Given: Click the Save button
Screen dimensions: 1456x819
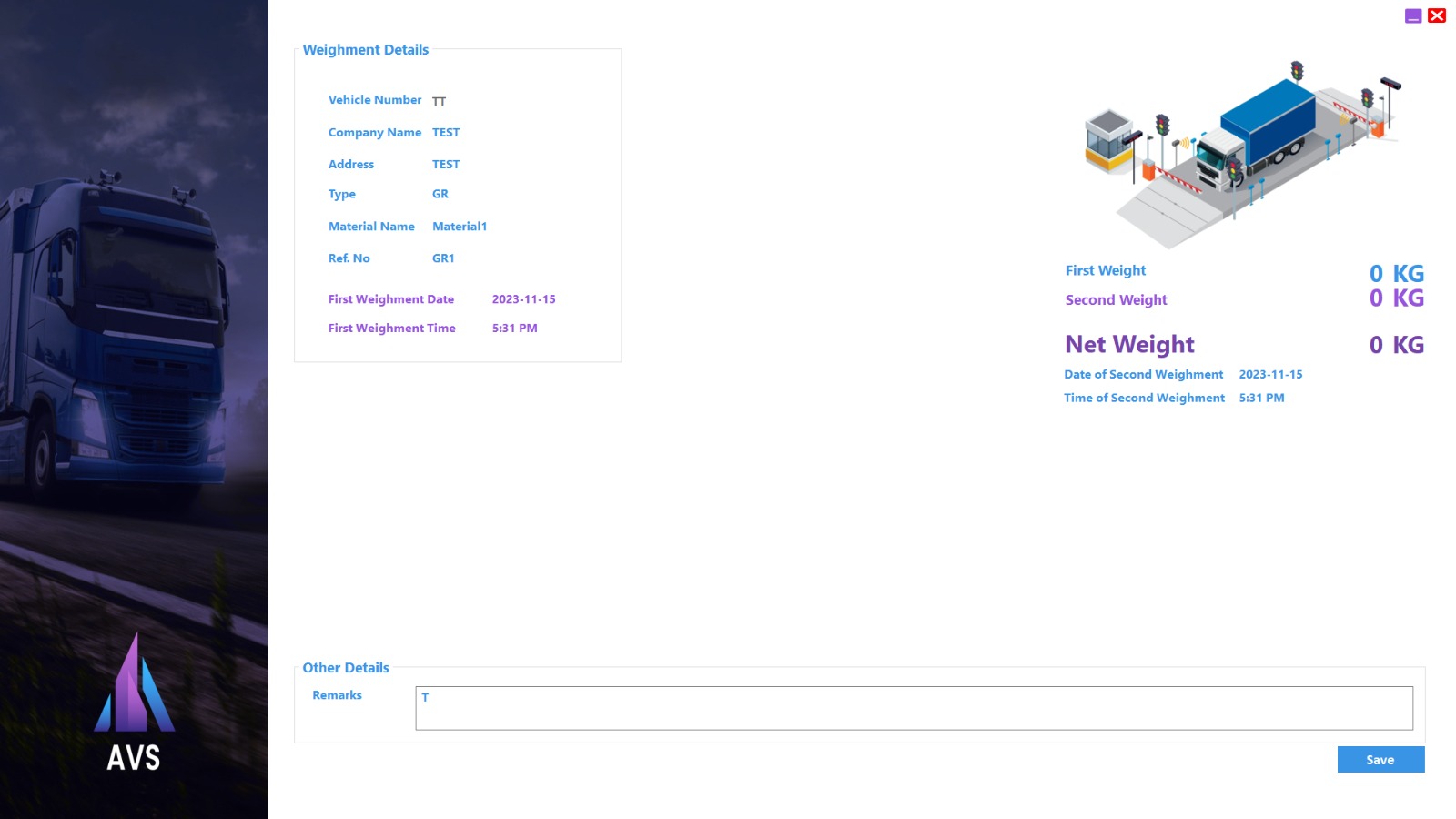Looking at the screenshot, I should click(1380, 760).
